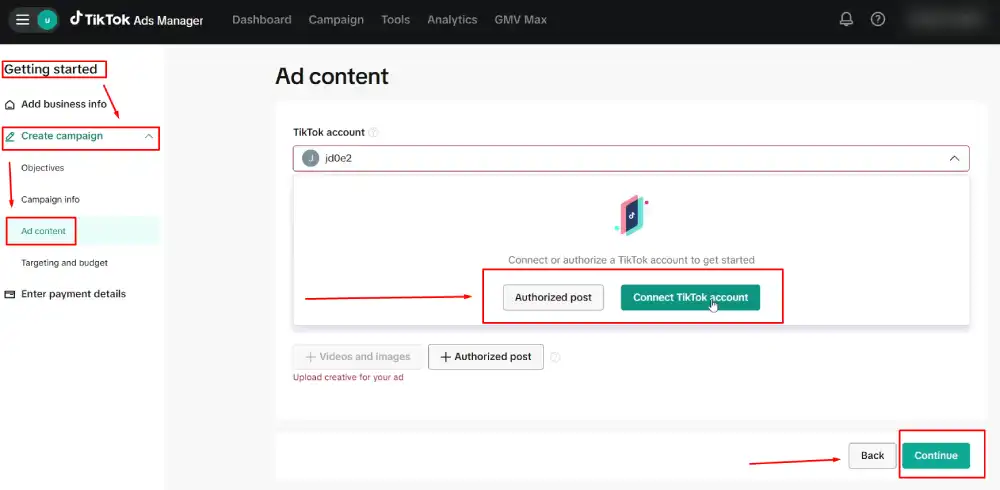
Task: Click the jd0e2 account avatar
Action: coord(311,158)
